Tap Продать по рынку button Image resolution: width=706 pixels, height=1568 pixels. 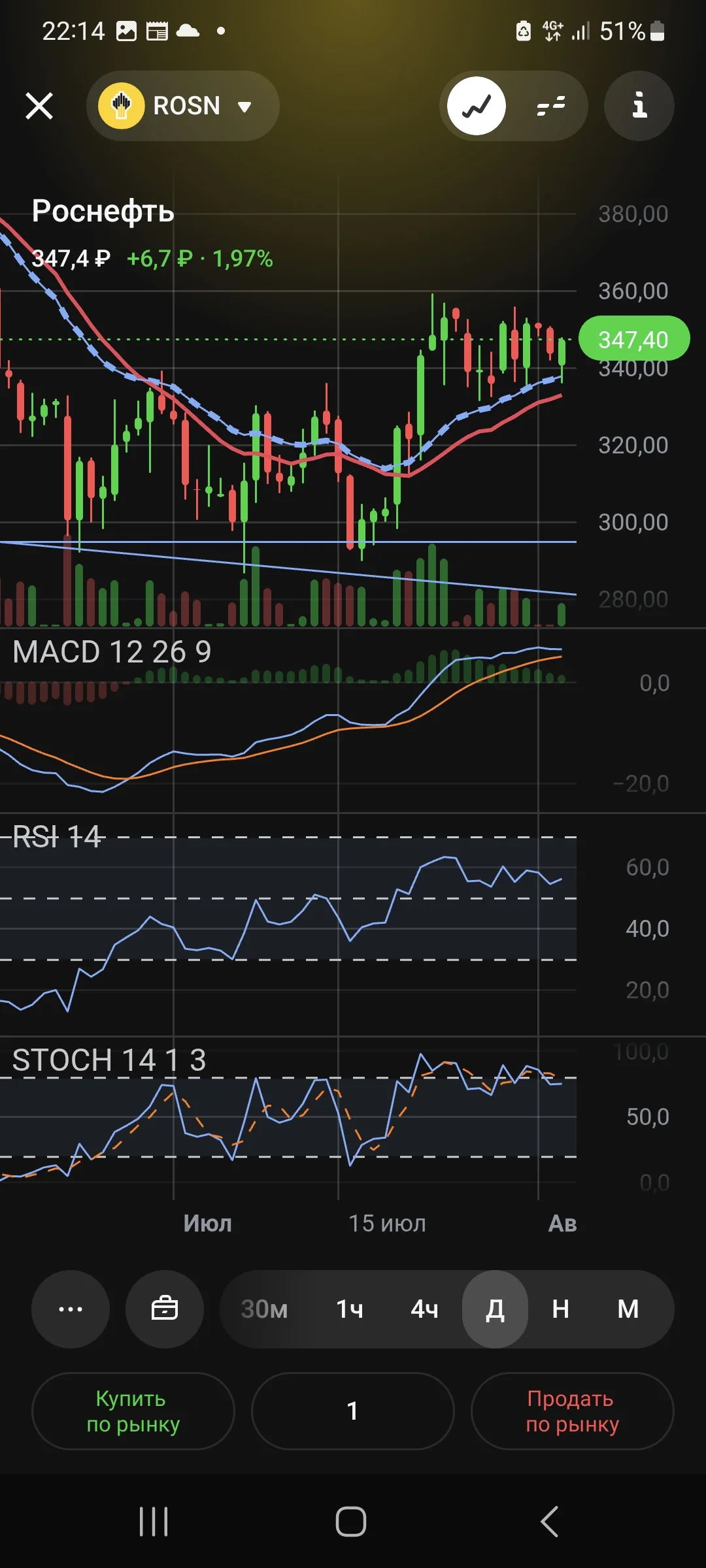[573, 1411]
